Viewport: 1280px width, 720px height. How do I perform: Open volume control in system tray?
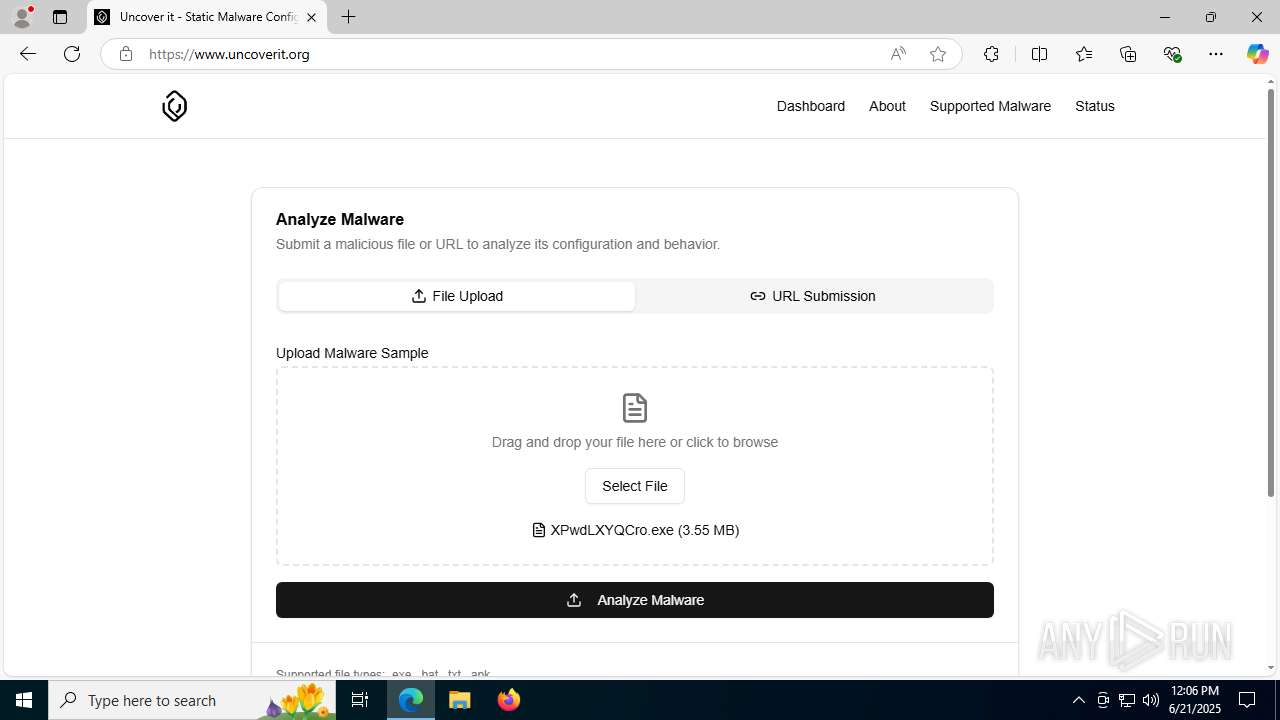click(x=1151, y=700)
